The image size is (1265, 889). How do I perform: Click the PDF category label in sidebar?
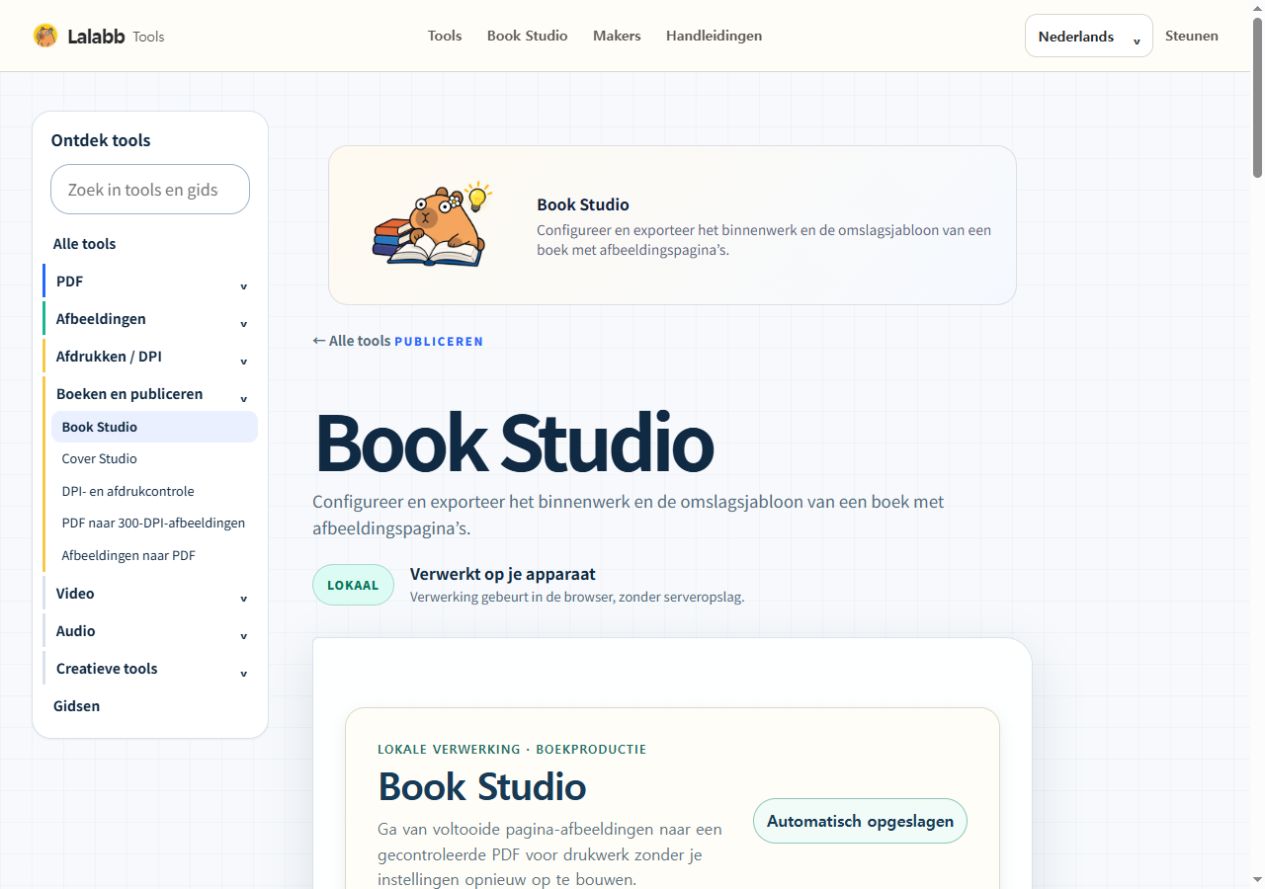69,281
